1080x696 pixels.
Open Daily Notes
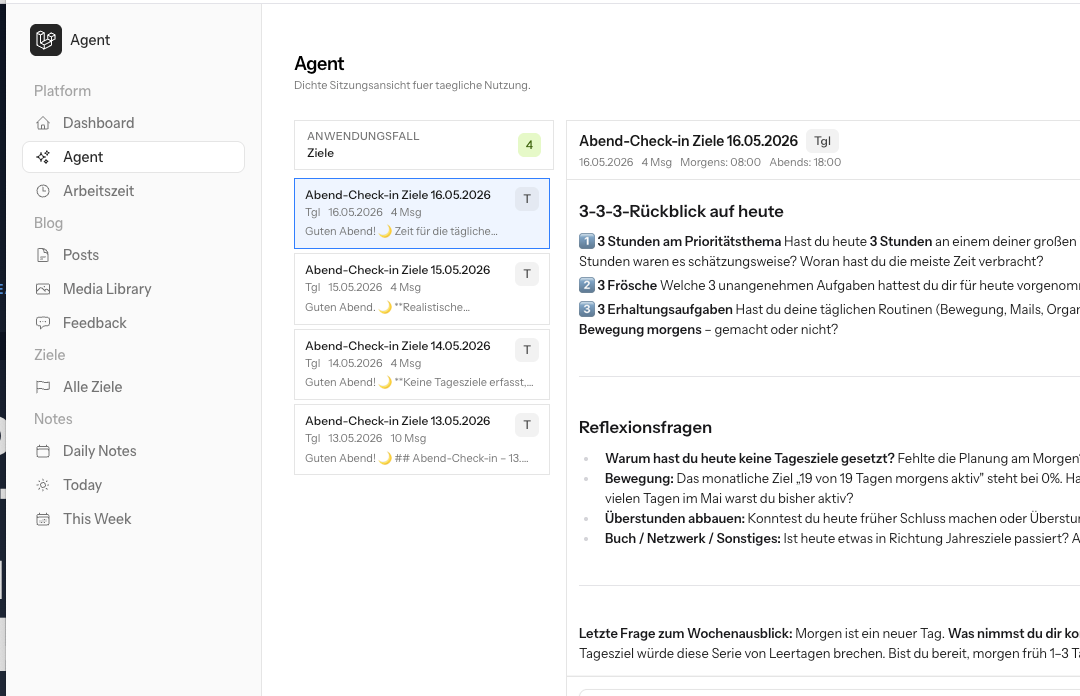click(134, 451)
